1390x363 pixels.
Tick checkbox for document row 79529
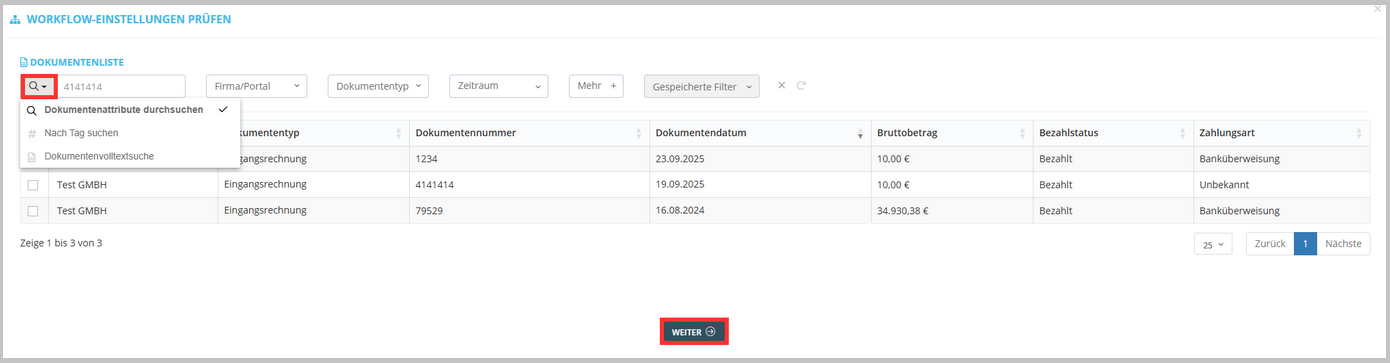pos(33,211)
